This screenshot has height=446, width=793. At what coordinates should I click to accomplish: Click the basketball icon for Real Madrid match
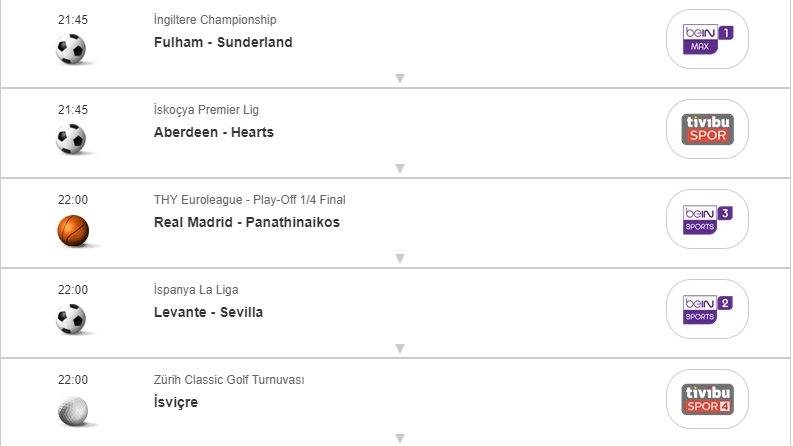pos(73,230)
